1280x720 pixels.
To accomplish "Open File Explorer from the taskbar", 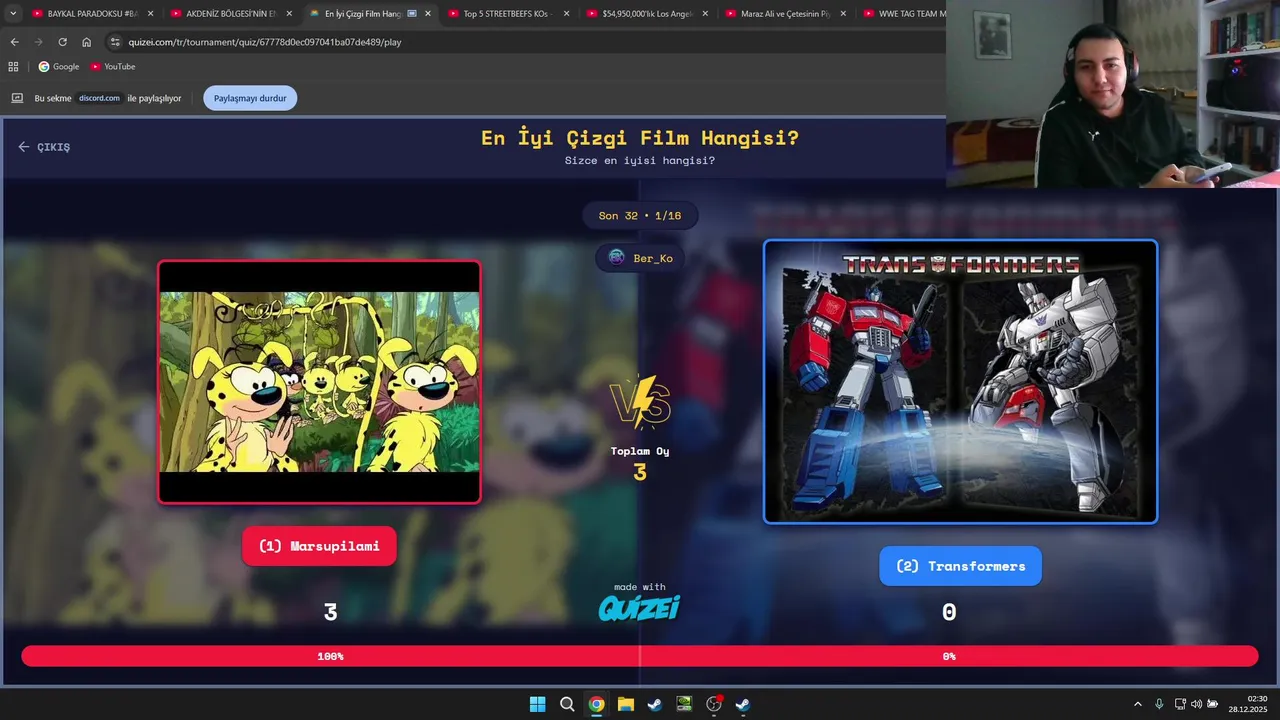I will tap(625, 704).
